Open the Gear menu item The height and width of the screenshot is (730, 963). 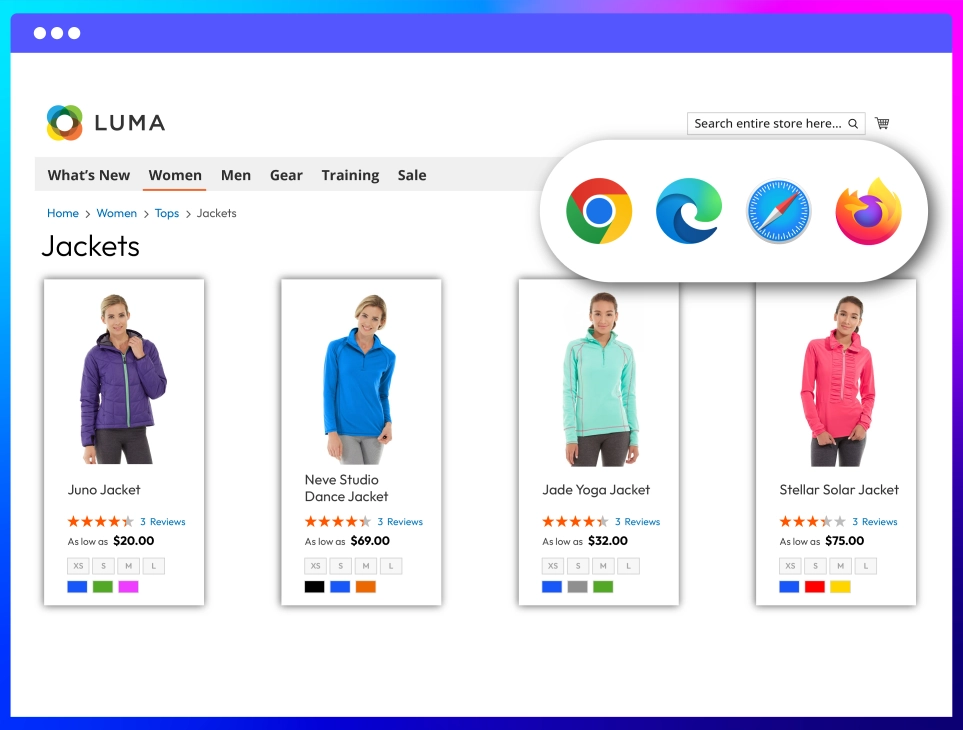pos(286,175)
